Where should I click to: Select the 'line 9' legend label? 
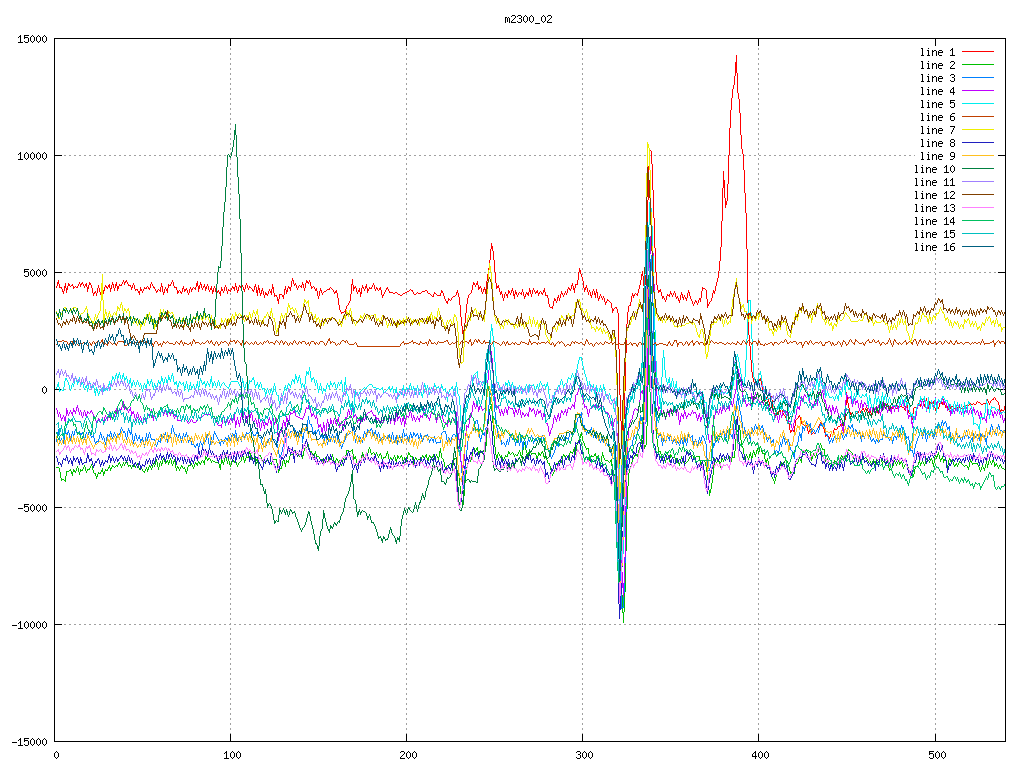tap(937, 156)
